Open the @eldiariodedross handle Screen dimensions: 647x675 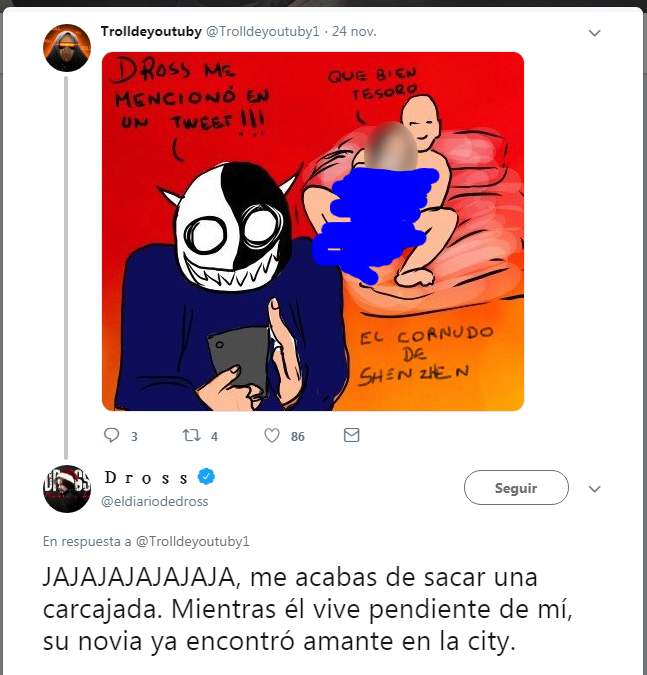(x=155, y=502)
